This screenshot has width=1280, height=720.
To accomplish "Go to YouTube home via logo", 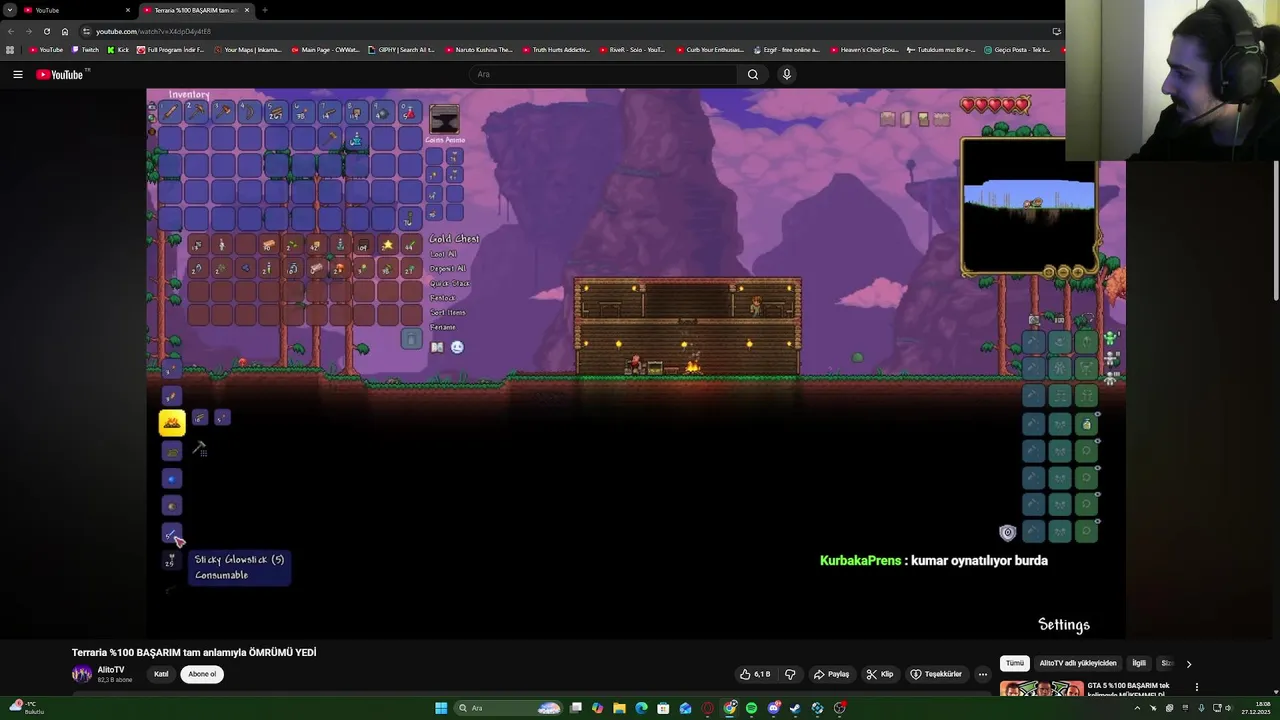I will tap(60, 74).
